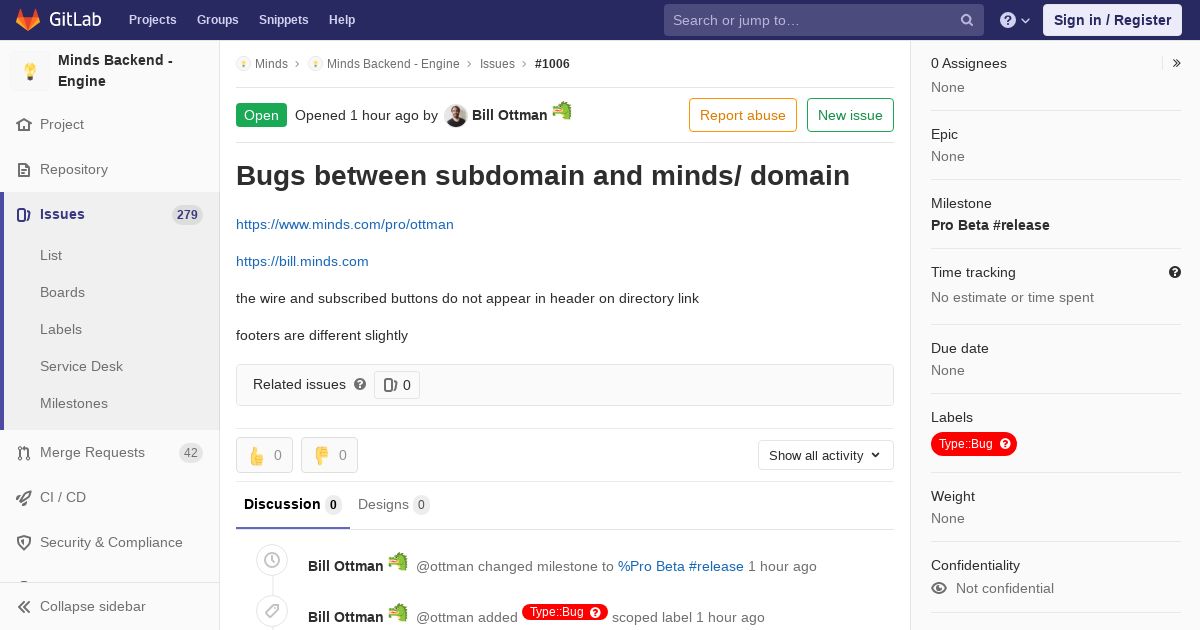Click the clock icon on milestone activity
This screenshot has width=1200, height=630.
272,561
